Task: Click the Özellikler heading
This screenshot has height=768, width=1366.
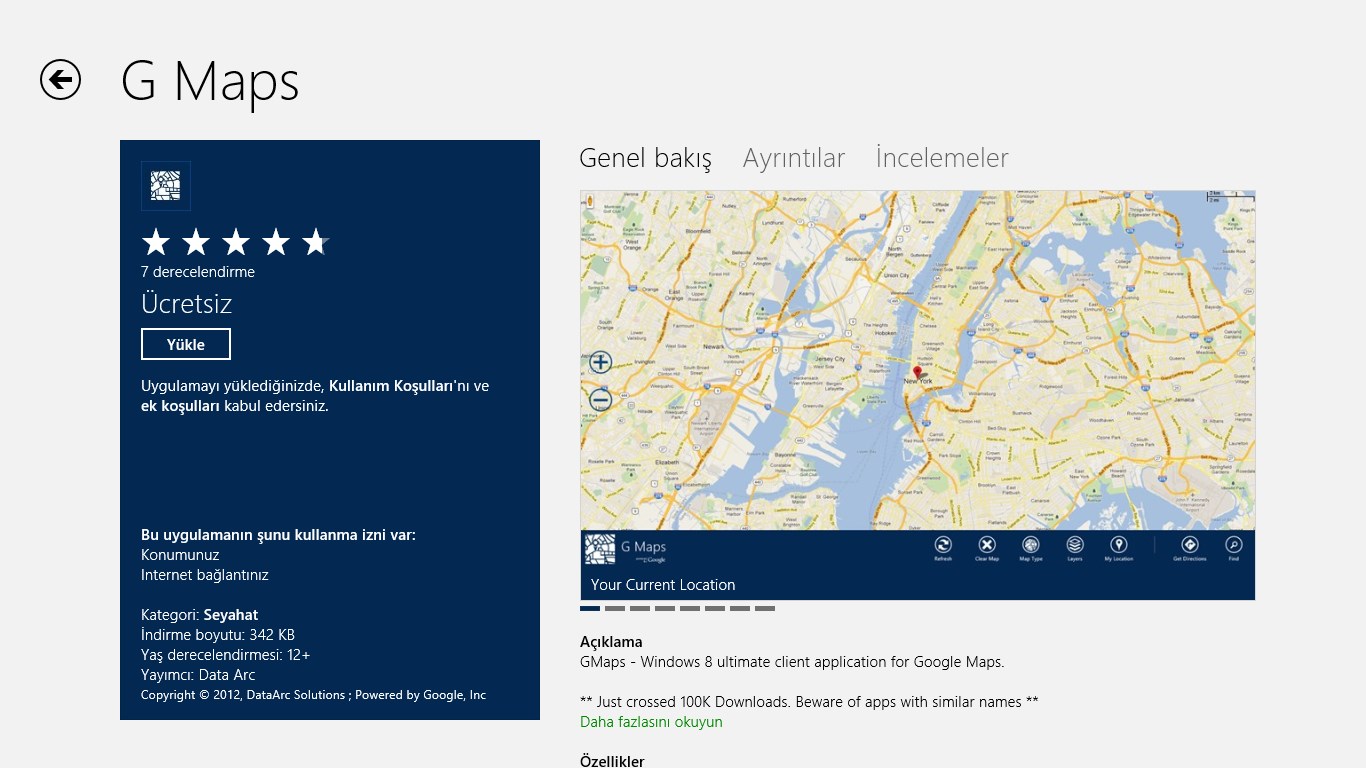Action: (x=612, y=761)
